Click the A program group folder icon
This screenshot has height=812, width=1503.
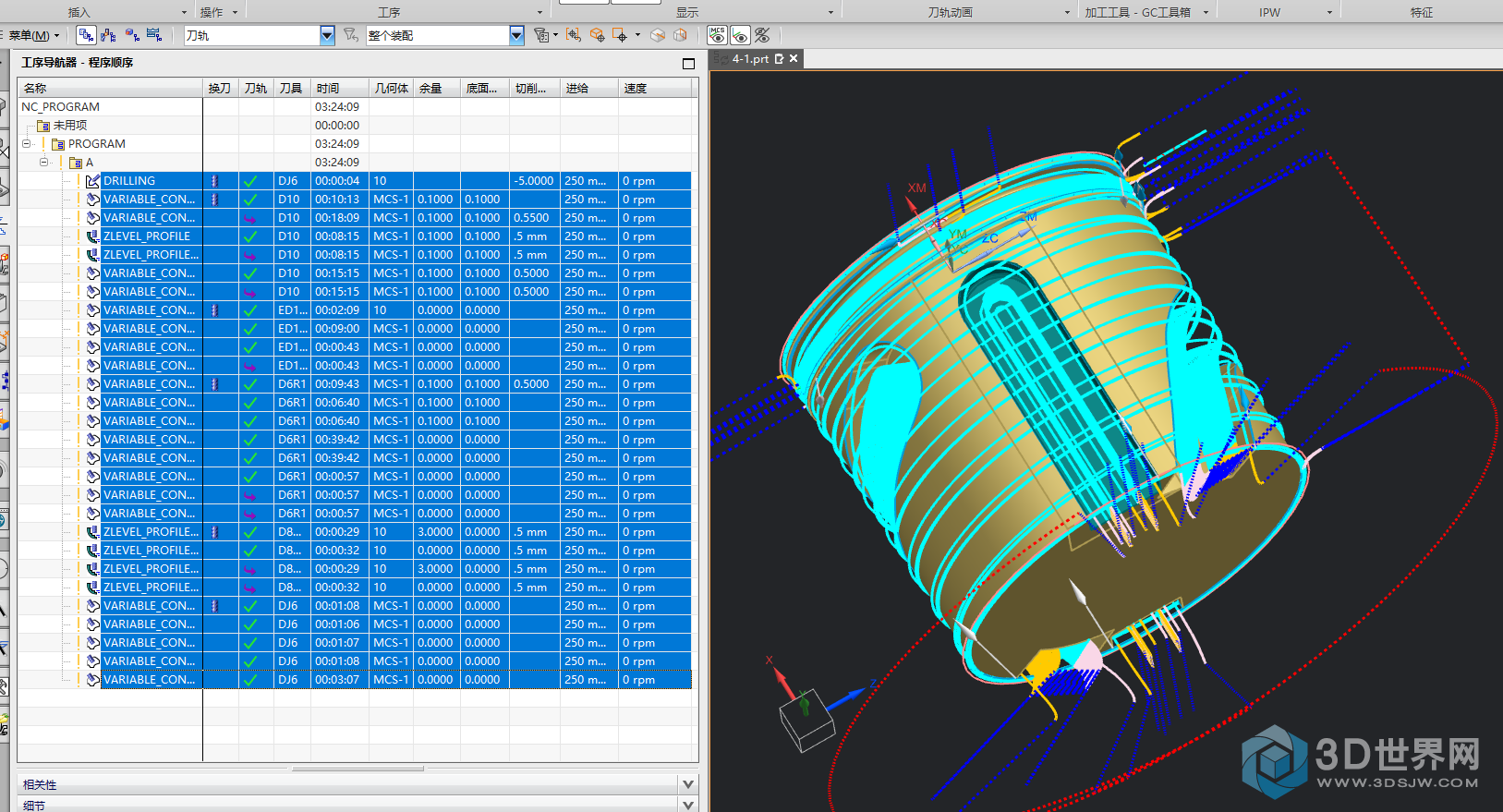click(x=76, y=163)
